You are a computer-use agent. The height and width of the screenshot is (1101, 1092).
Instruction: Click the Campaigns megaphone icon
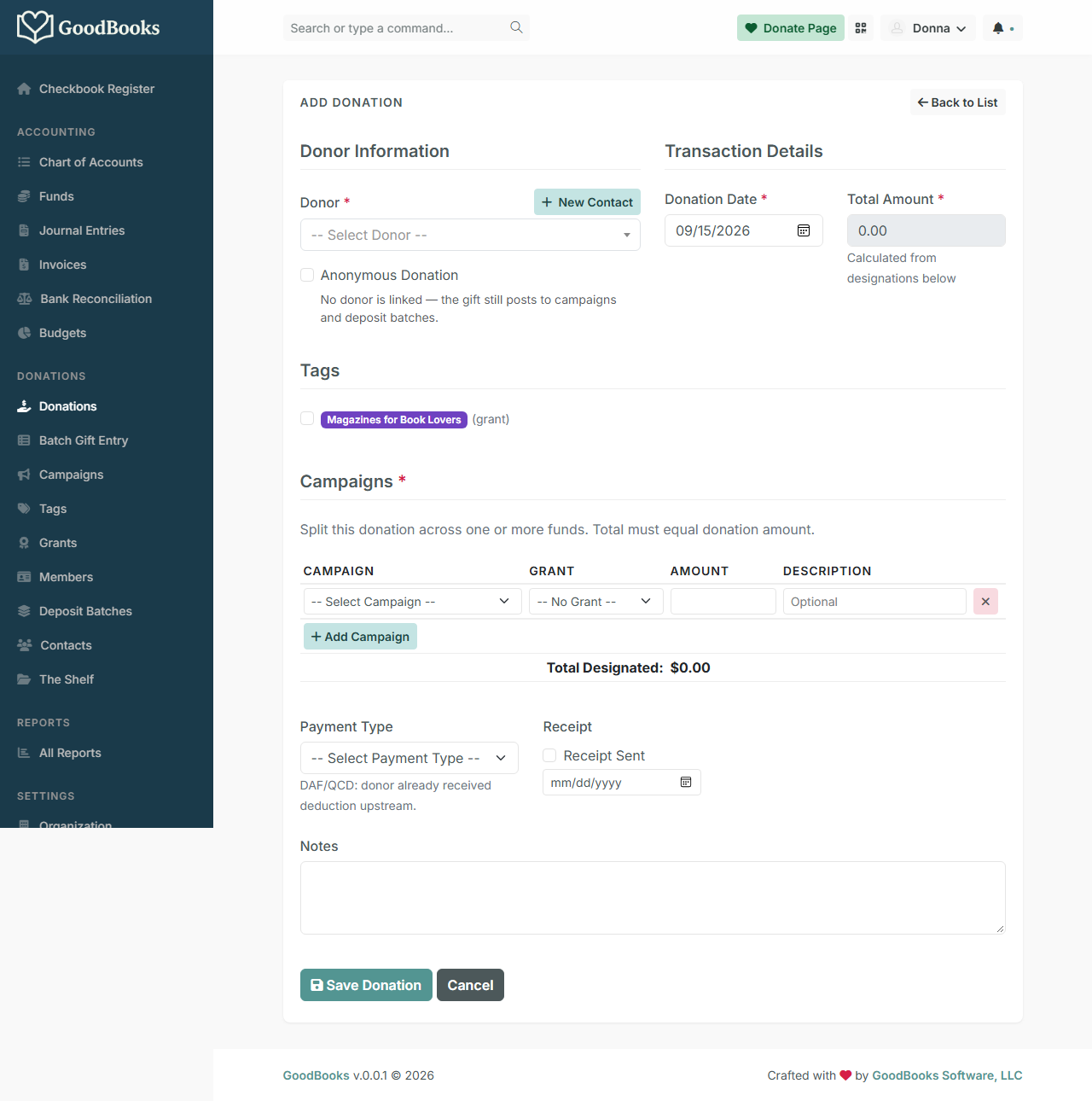[24, 475]
